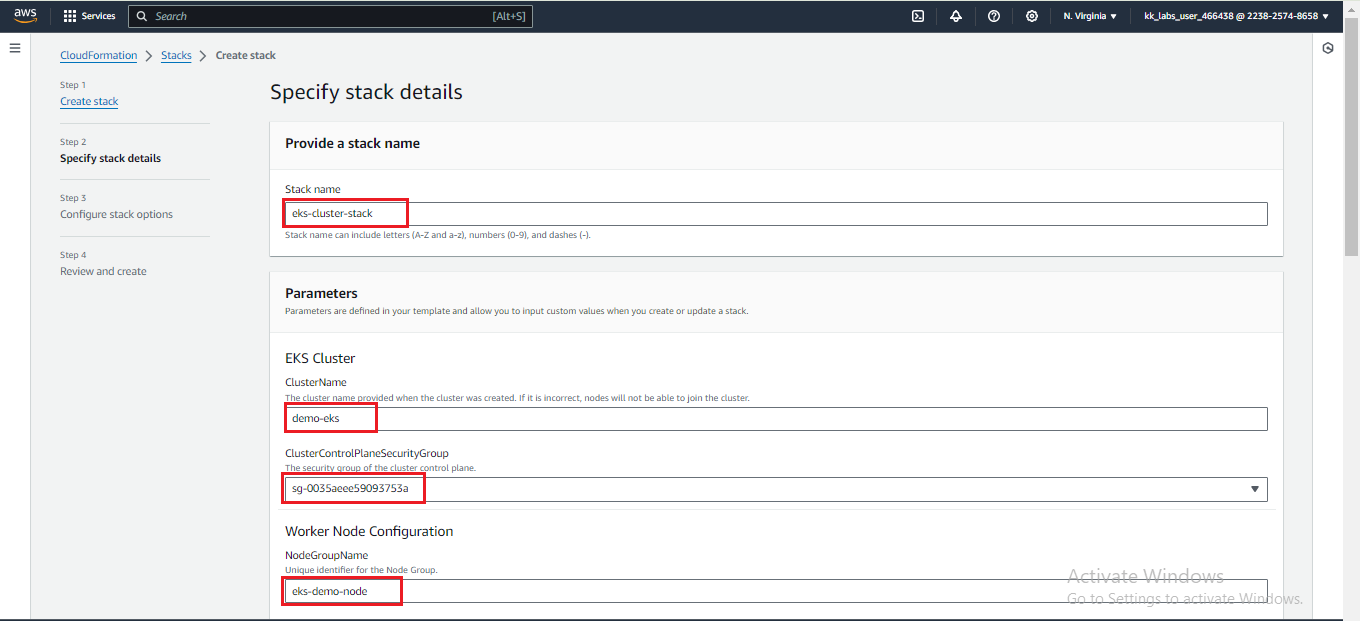Click Provide a stack name heading
1360x621 pixels.
[x=352, y=143]
